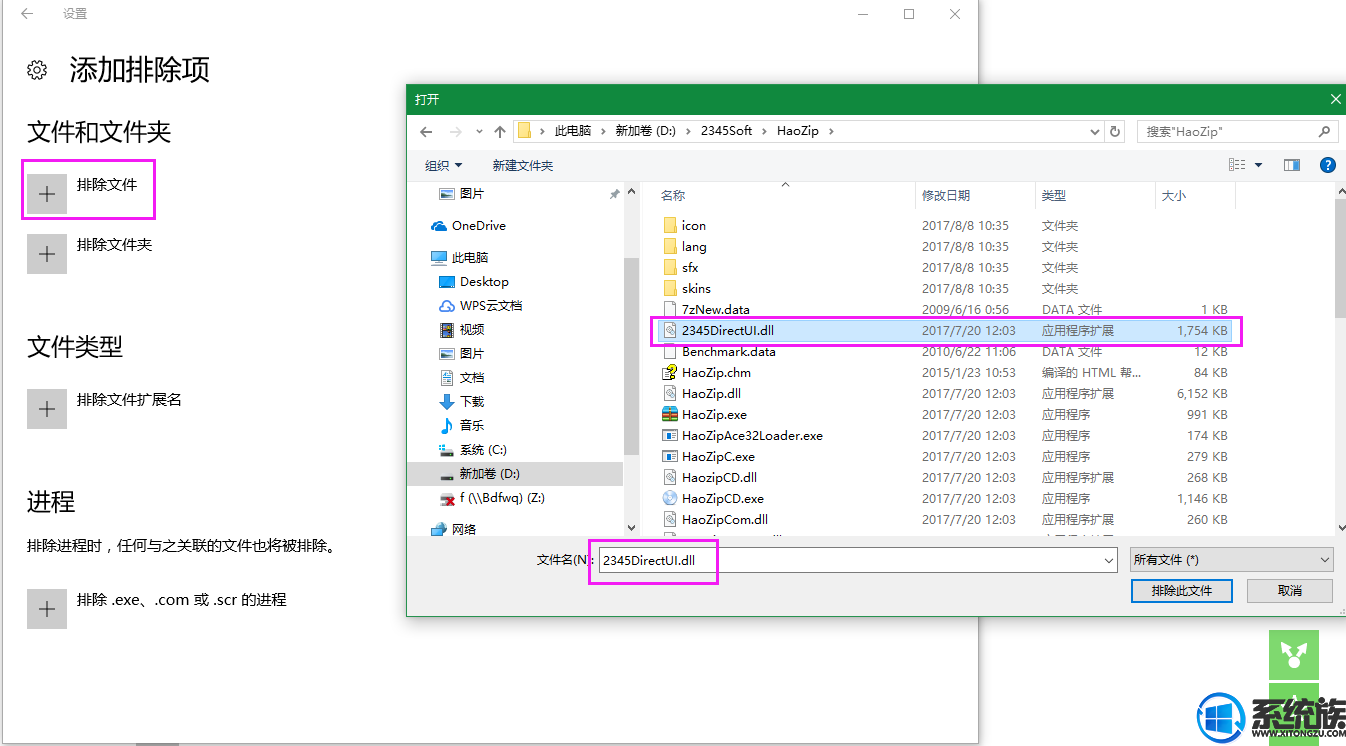1346x746 pixels.
Task: Click 2345Soft in address breadcrumb
Action: [726, 131]
